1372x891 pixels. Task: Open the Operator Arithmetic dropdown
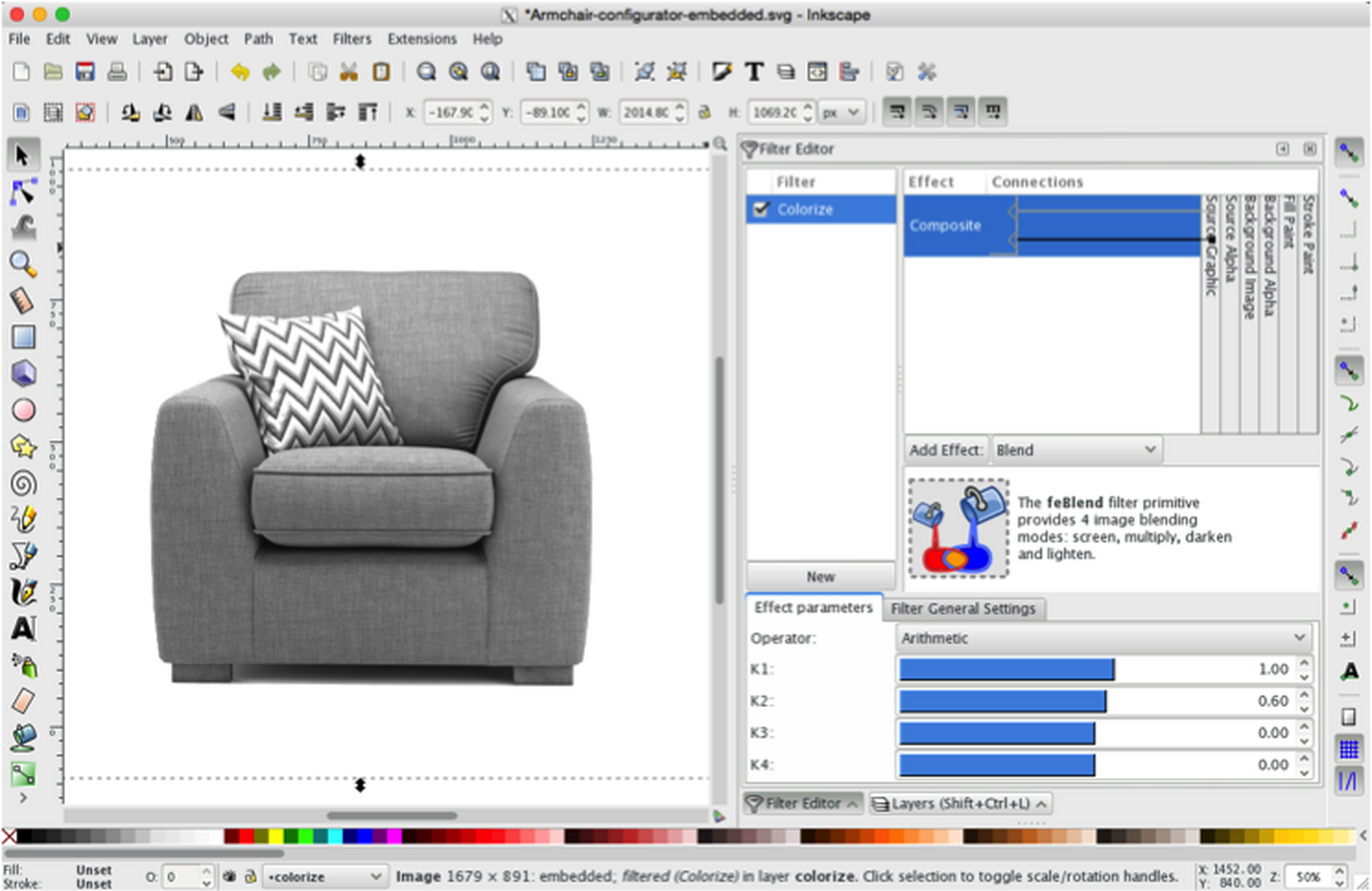pos(1103,638)
